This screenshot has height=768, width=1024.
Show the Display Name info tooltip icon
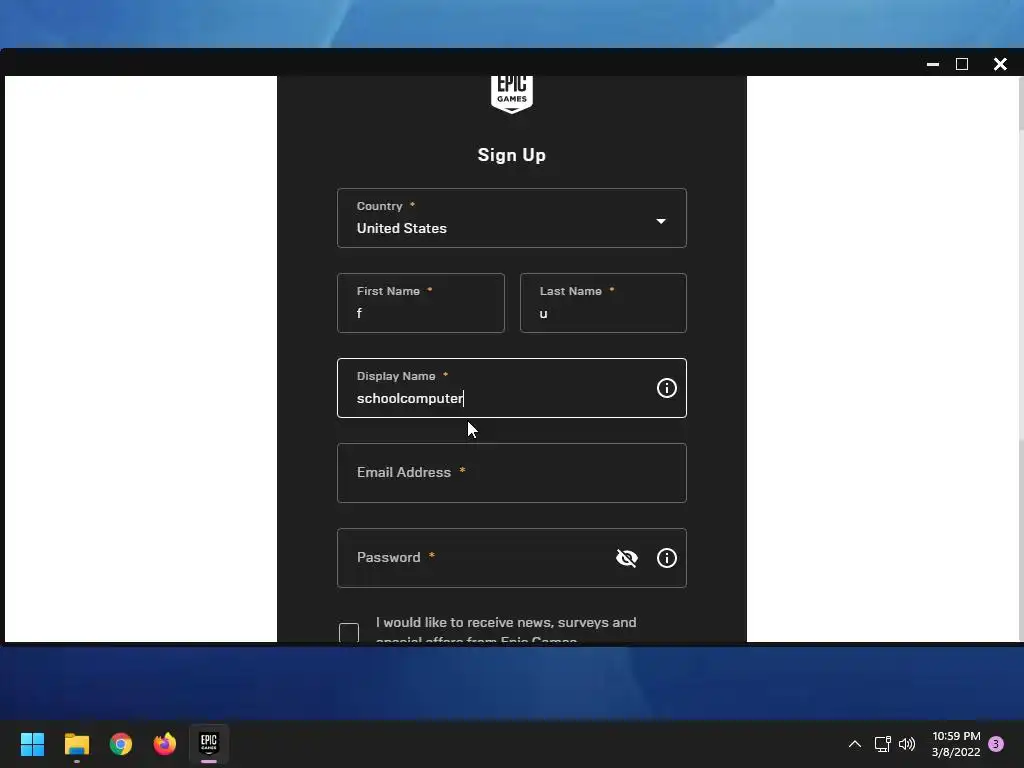666,388
